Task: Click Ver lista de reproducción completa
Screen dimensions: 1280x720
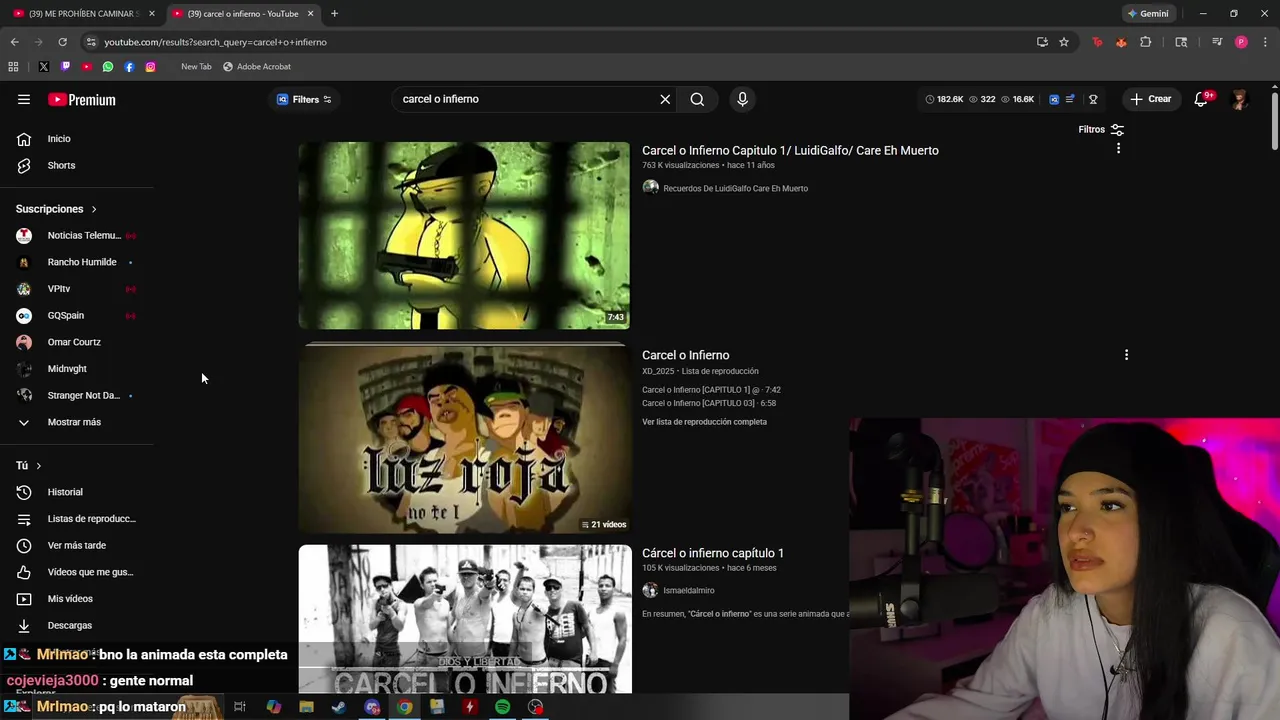Action: (x=704, y=422)
